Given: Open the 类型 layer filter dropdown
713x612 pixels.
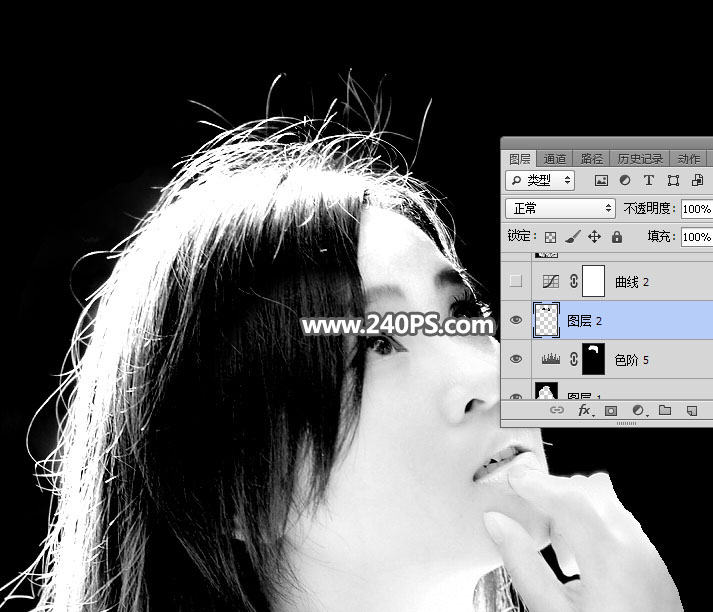Looking at the screenshot, I should [x=540, y=181].
